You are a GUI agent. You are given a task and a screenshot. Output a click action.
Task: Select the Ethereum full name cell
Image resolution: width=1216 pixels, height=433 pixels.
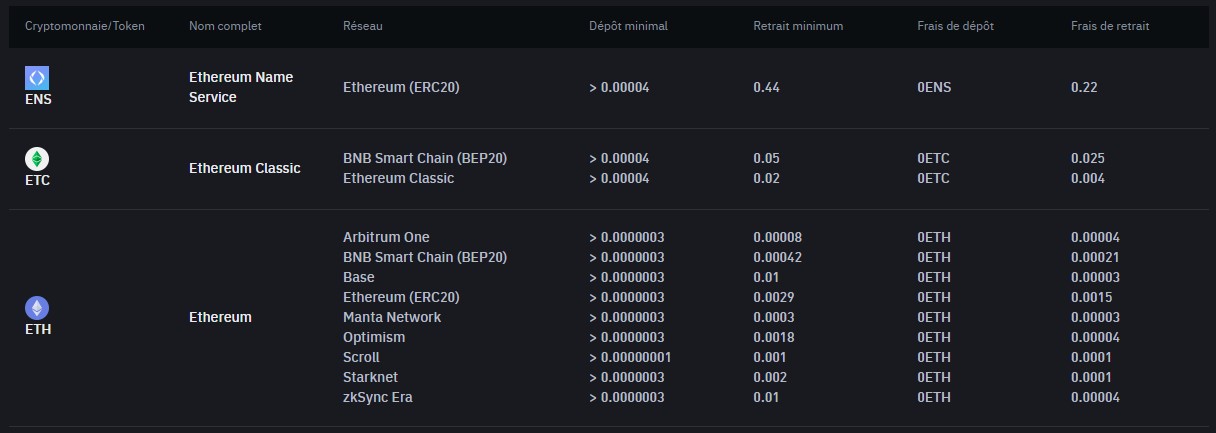pos(220,317)
